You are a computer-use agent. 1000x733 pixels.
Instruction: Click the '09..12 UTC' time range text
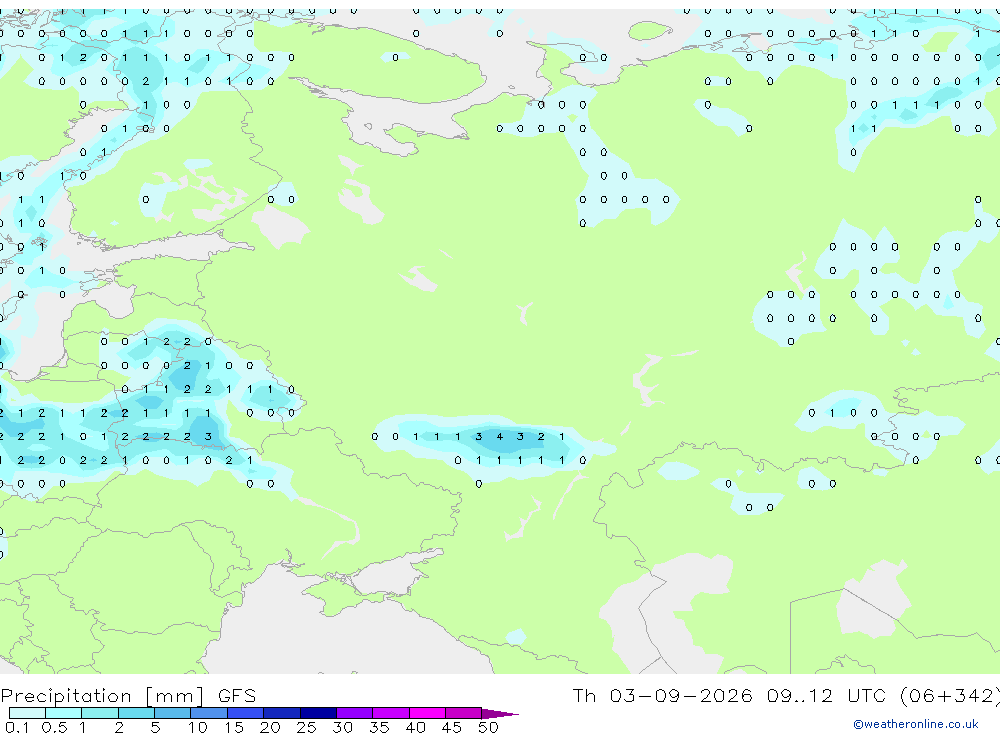826,695
